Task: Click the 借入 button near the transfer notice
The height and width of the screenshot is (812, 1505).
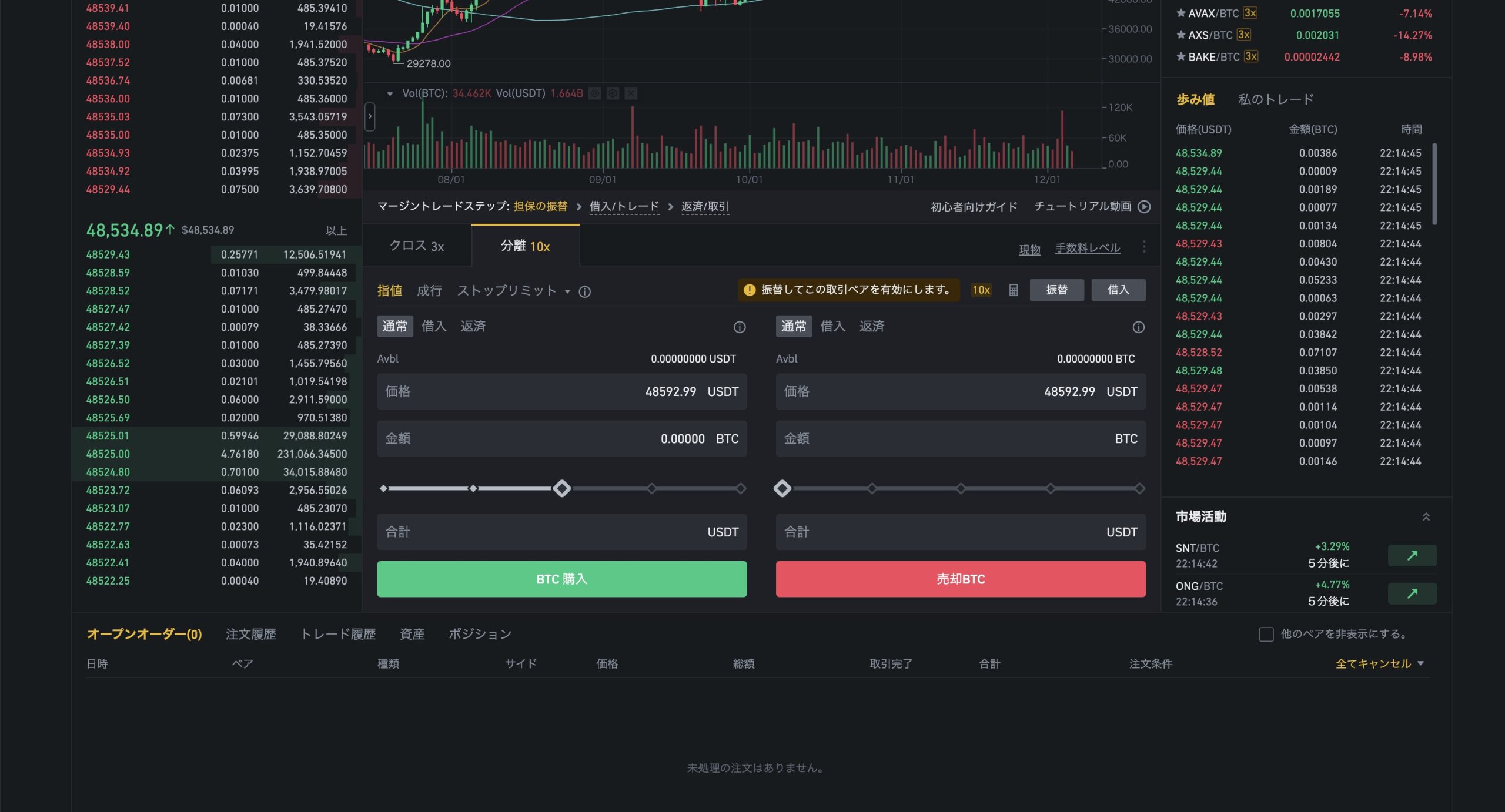Action: [1118, 290]
